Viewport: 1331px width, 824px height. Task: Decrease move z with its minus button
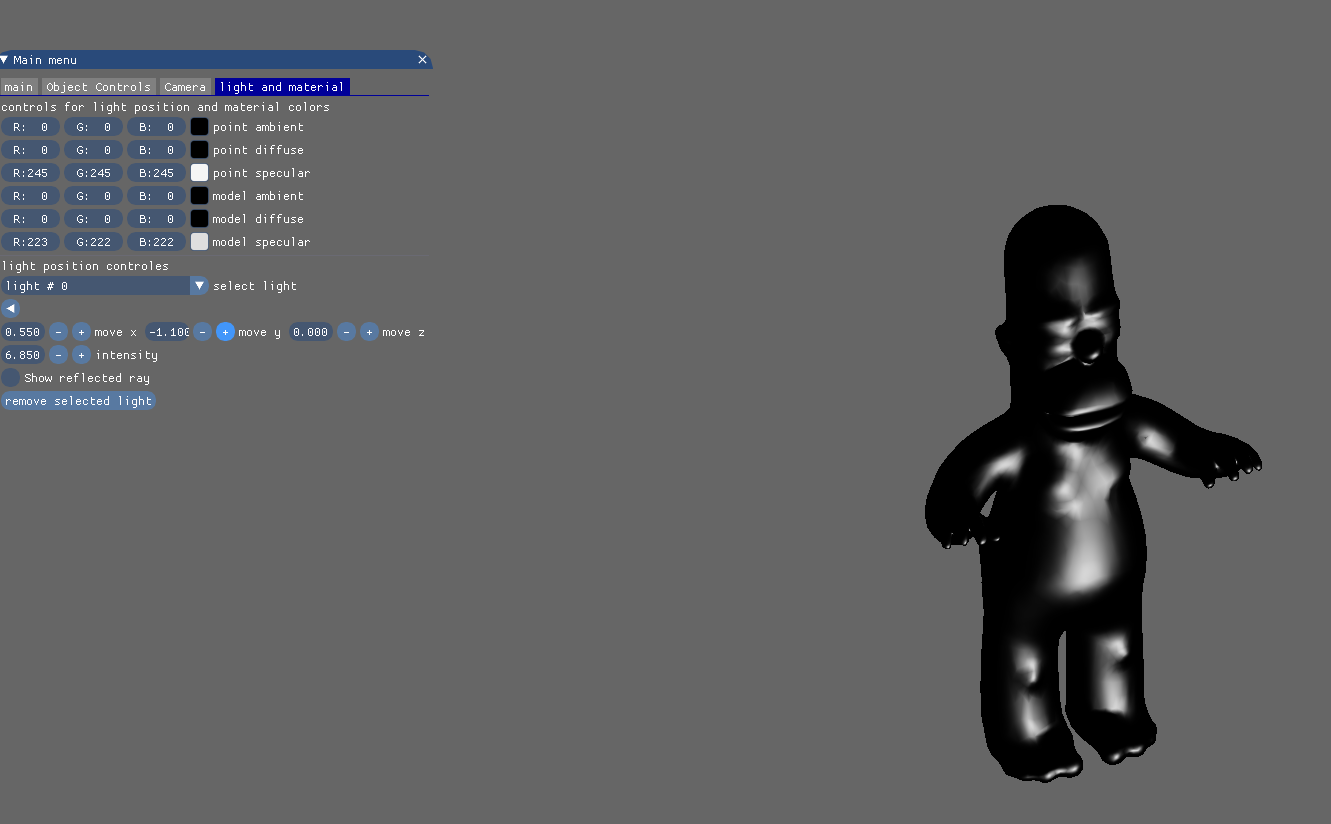(x=346, y=331)
